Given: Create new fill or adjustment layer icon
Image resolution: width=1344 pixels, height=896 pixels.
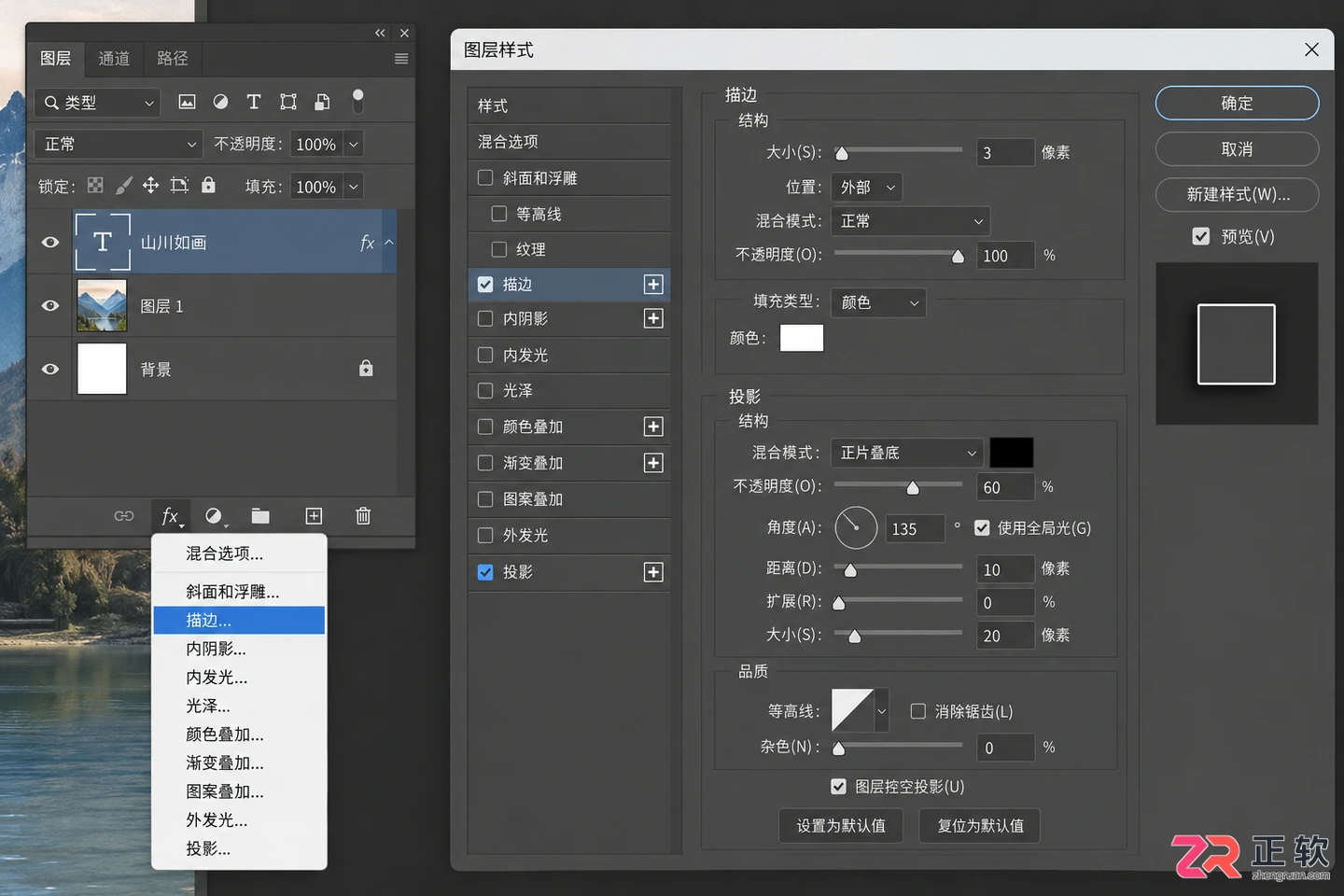Looking at the screenshot, I should (x=215, y=516).
